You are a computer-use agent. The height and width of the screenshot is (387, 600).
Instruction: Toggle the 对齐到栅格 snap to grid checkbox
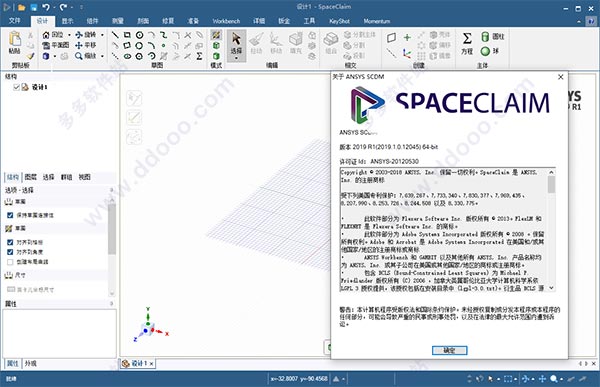10,242
